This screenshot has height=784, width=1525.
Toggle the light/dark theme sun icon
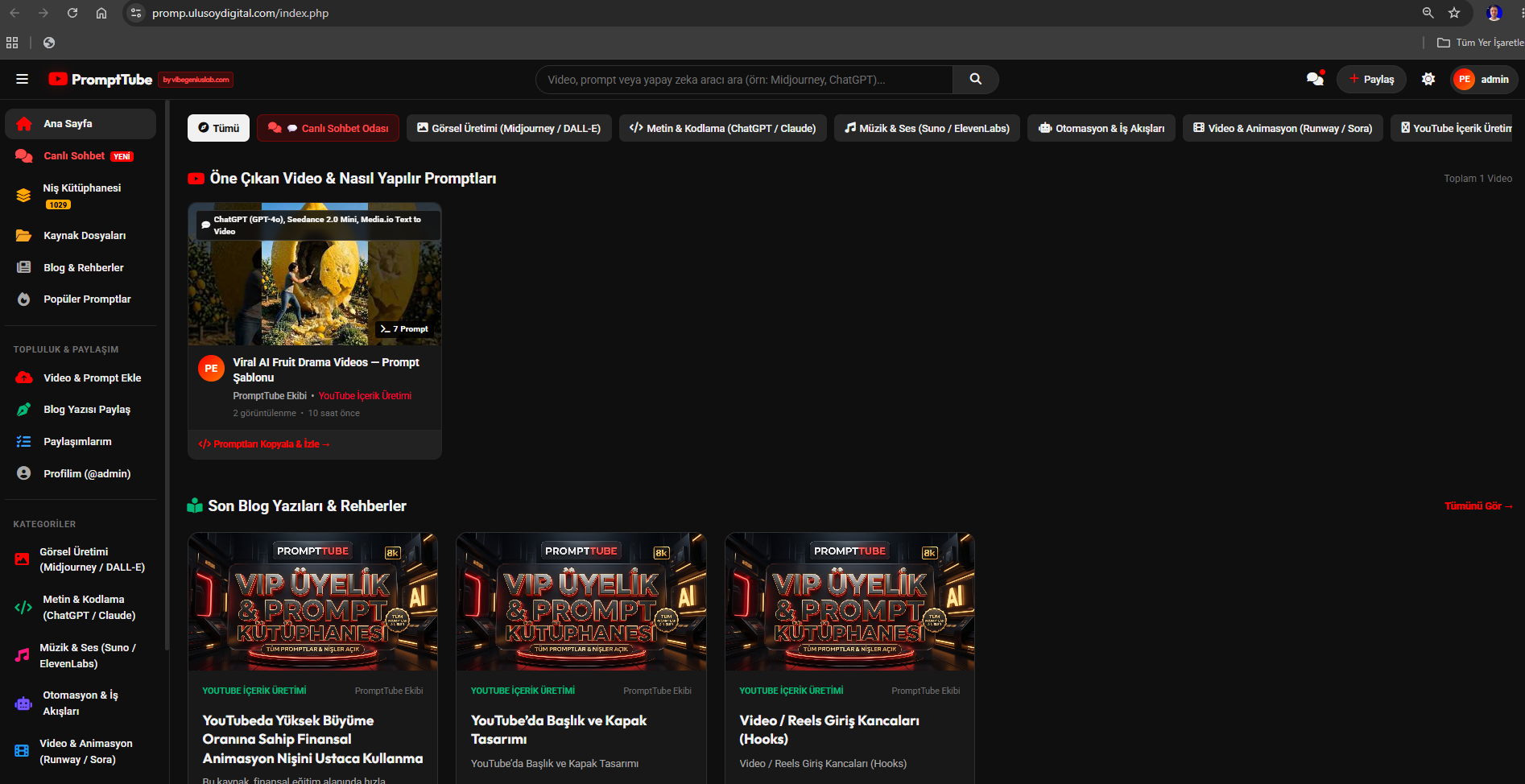tap(1428, 79)
